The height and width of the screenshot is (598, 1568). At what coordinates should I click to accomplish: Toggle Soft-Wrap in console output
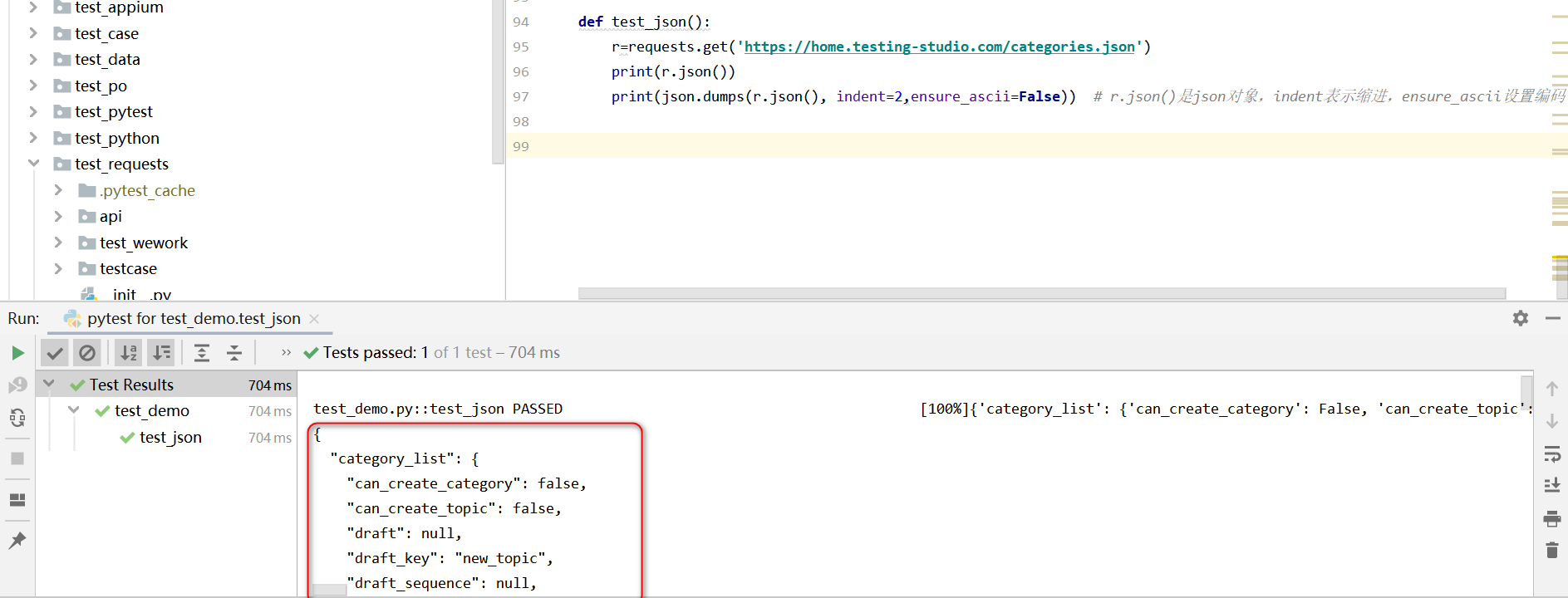(x=1551, y=454)
